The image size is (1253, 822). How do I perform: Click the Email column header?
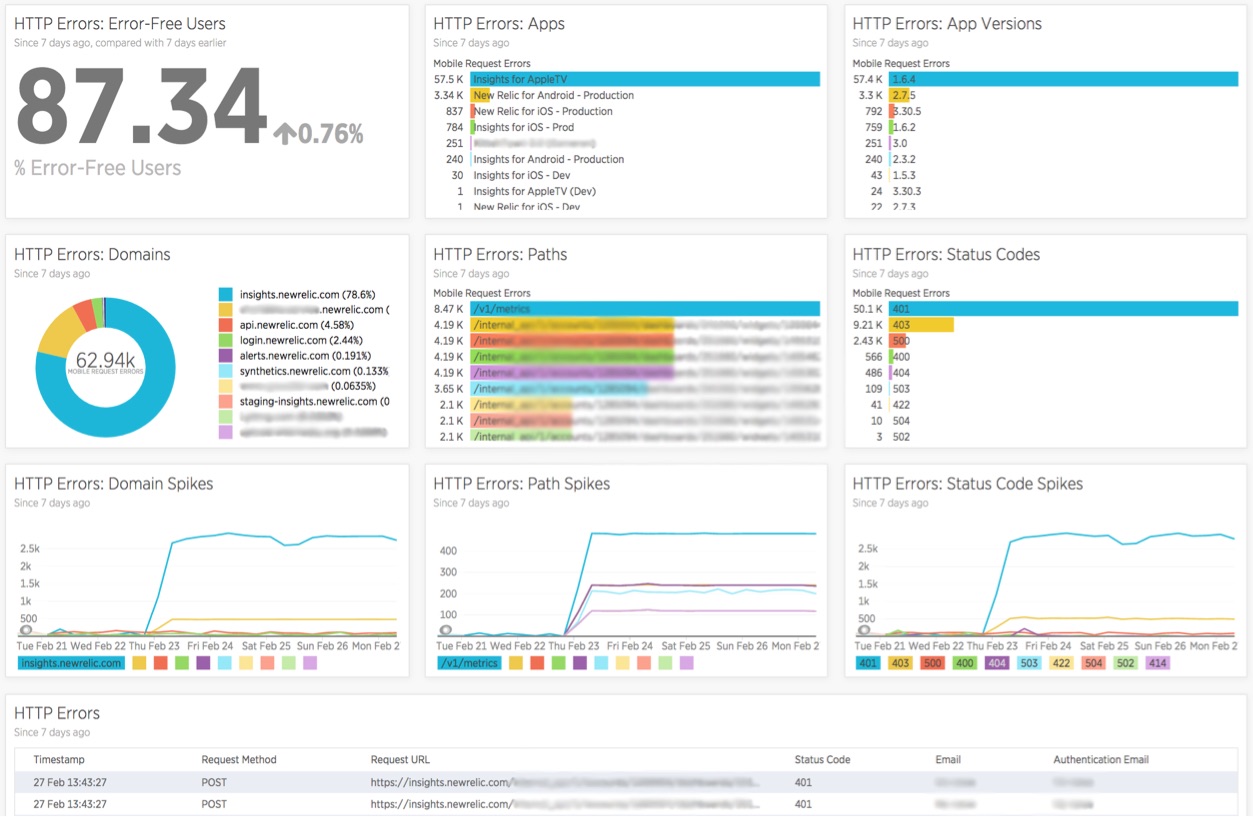tap(948, 760)
